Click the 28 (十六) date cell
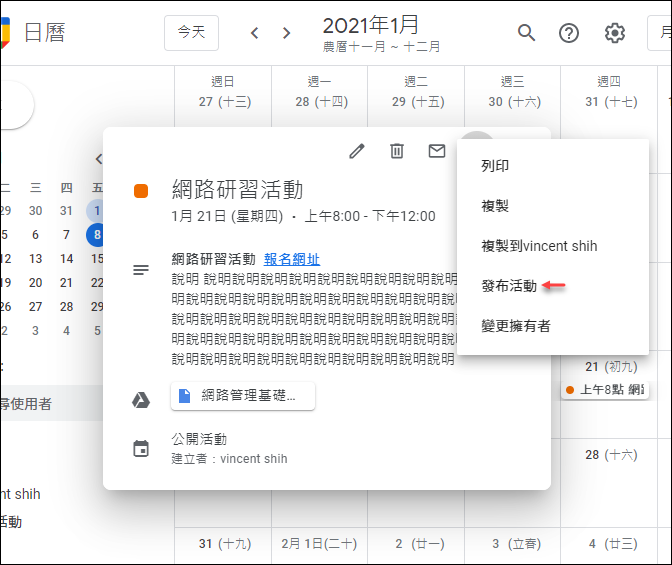This screenshot has height=565, width=672. click(611, 454)
